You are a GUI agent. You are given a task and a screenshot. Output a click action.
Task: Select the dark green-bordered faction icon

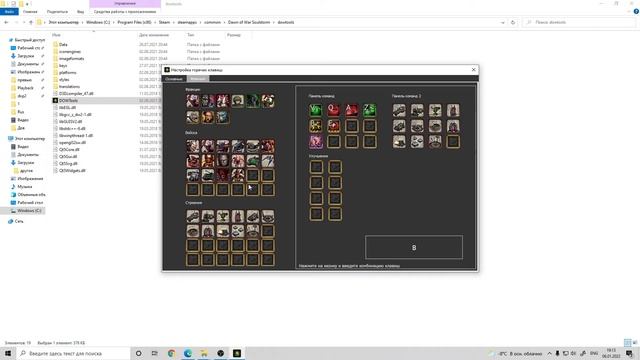click(x=253, y=100)
